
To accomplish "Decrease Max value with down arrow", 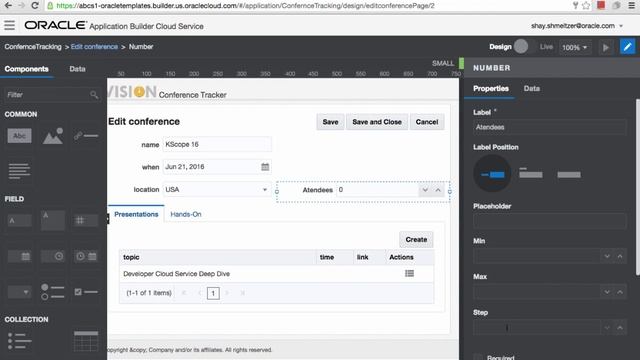I will click(x=607, y=292).
